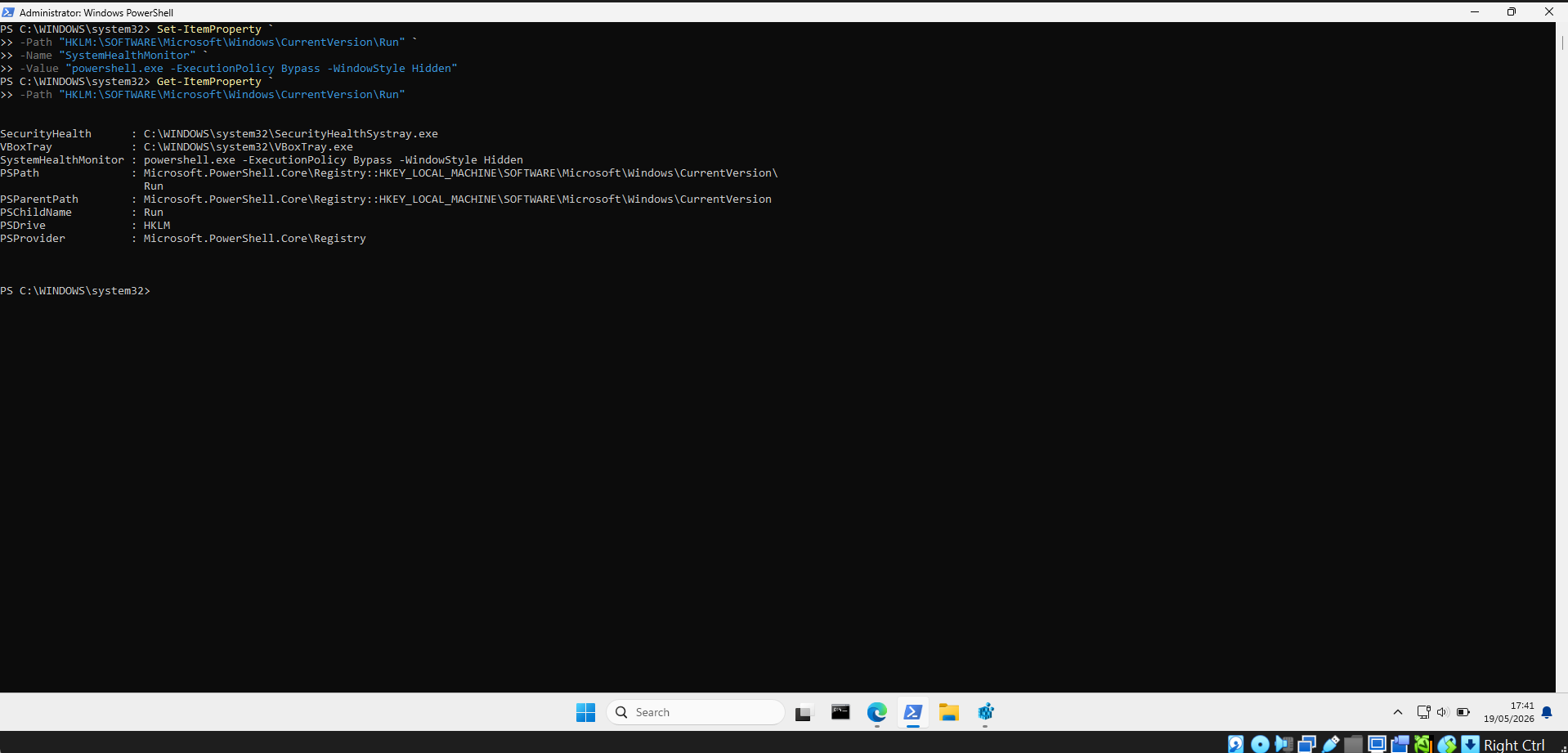The height and width of the screenshot is (753, 1568).
Task: Click the VirtualBox optical disc icon
Action: 1260,744
